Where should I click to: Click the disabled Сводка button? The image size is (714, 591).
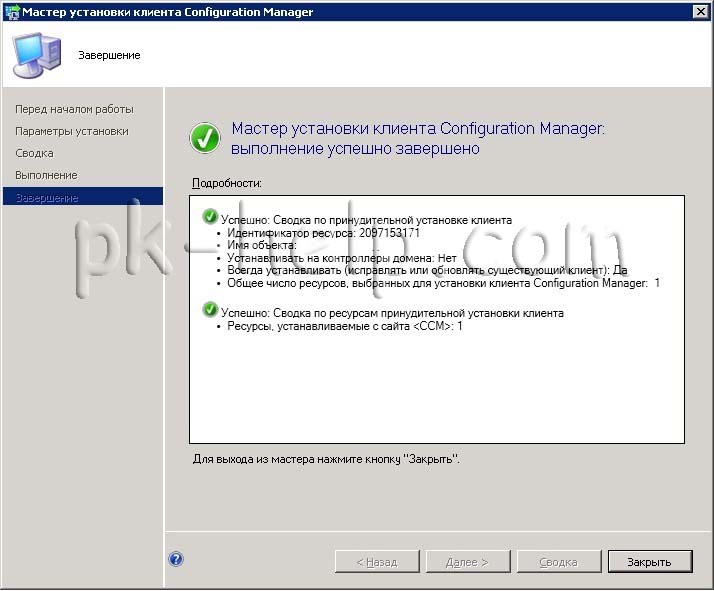[559, 562]
